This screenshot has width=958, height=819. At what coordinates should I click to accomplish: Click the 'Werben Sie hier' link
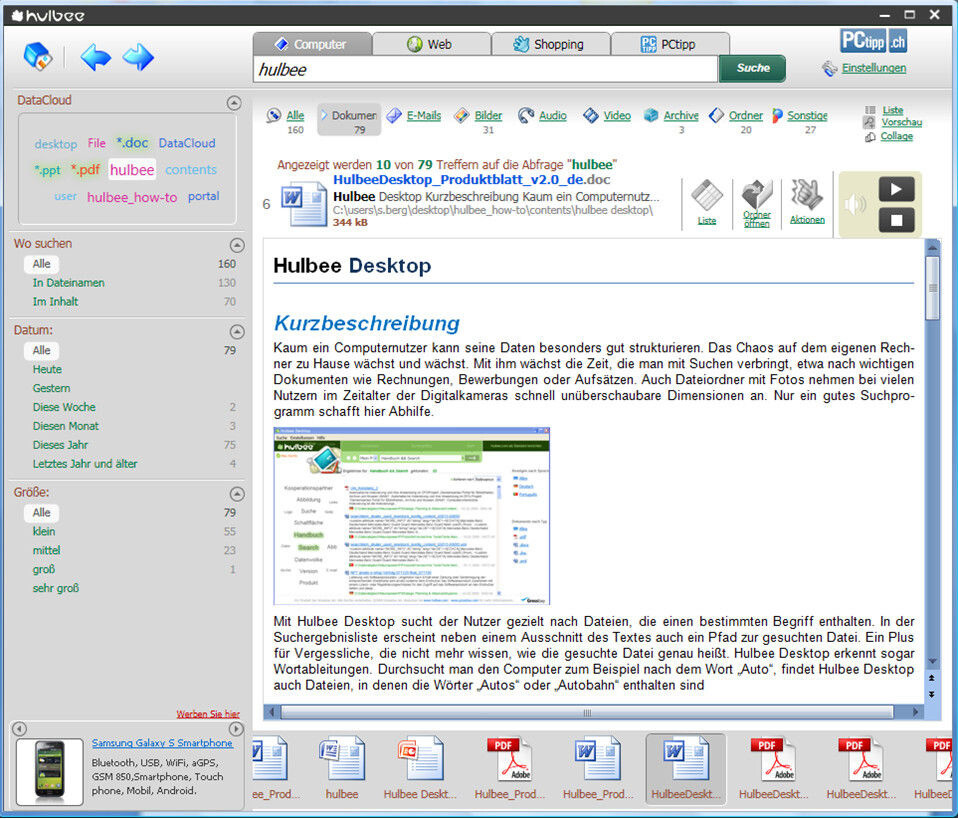pos(208,714)
